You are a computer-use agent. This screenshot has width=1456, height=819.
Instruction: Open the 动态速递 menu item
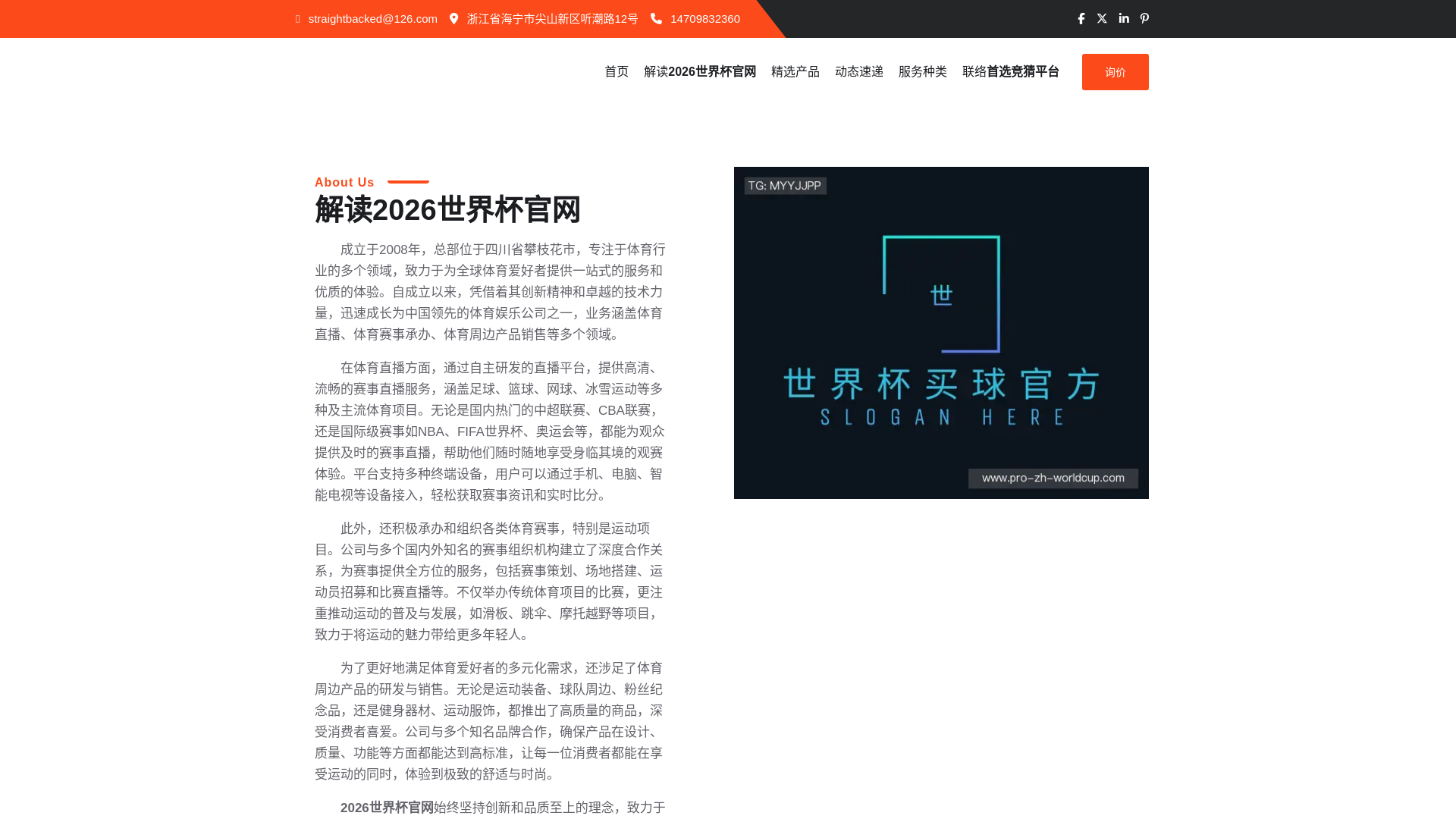[859, 72]
